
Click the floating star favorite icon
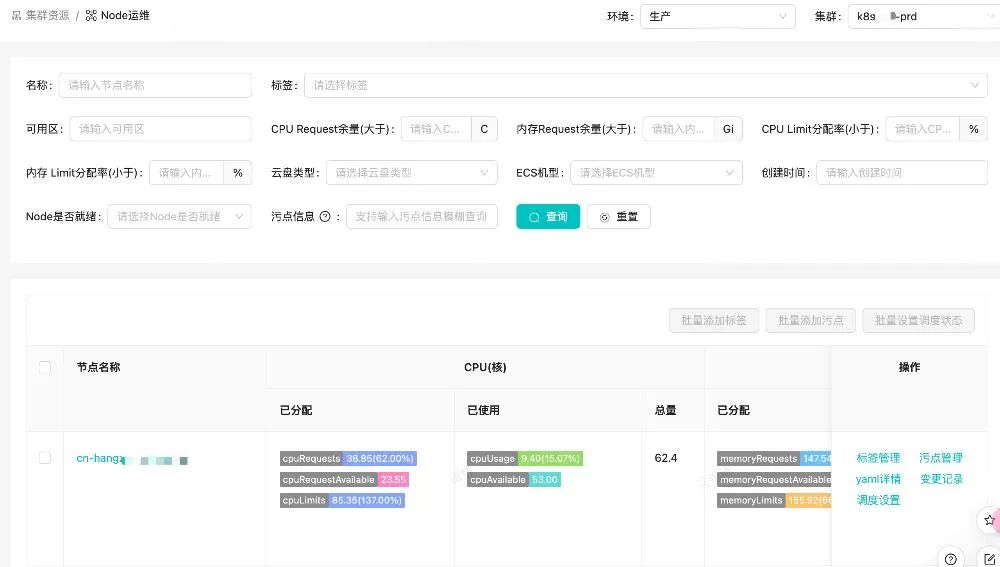(x=989, y=520)
